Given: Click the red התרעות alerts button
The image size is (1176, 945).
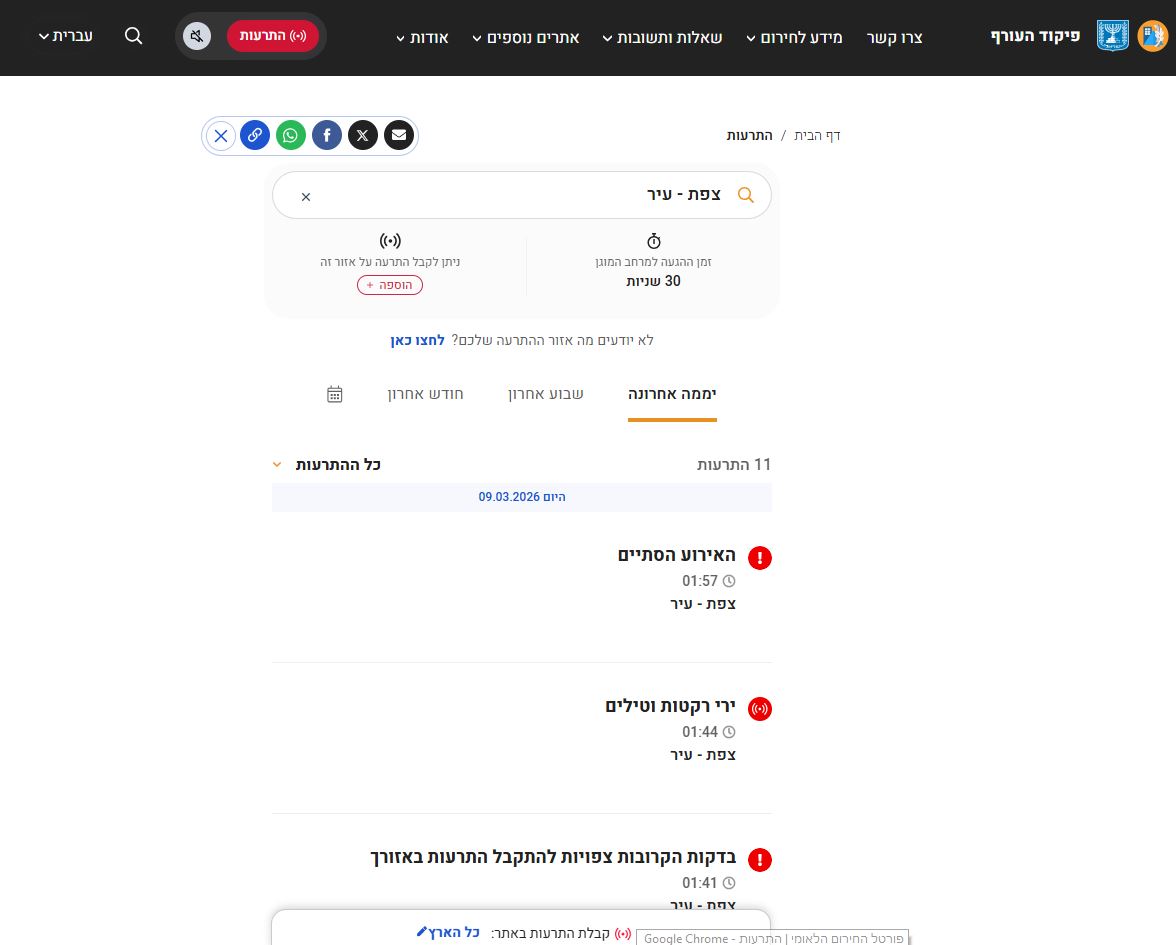Looking at the screenshot, I should coord(272,36).
